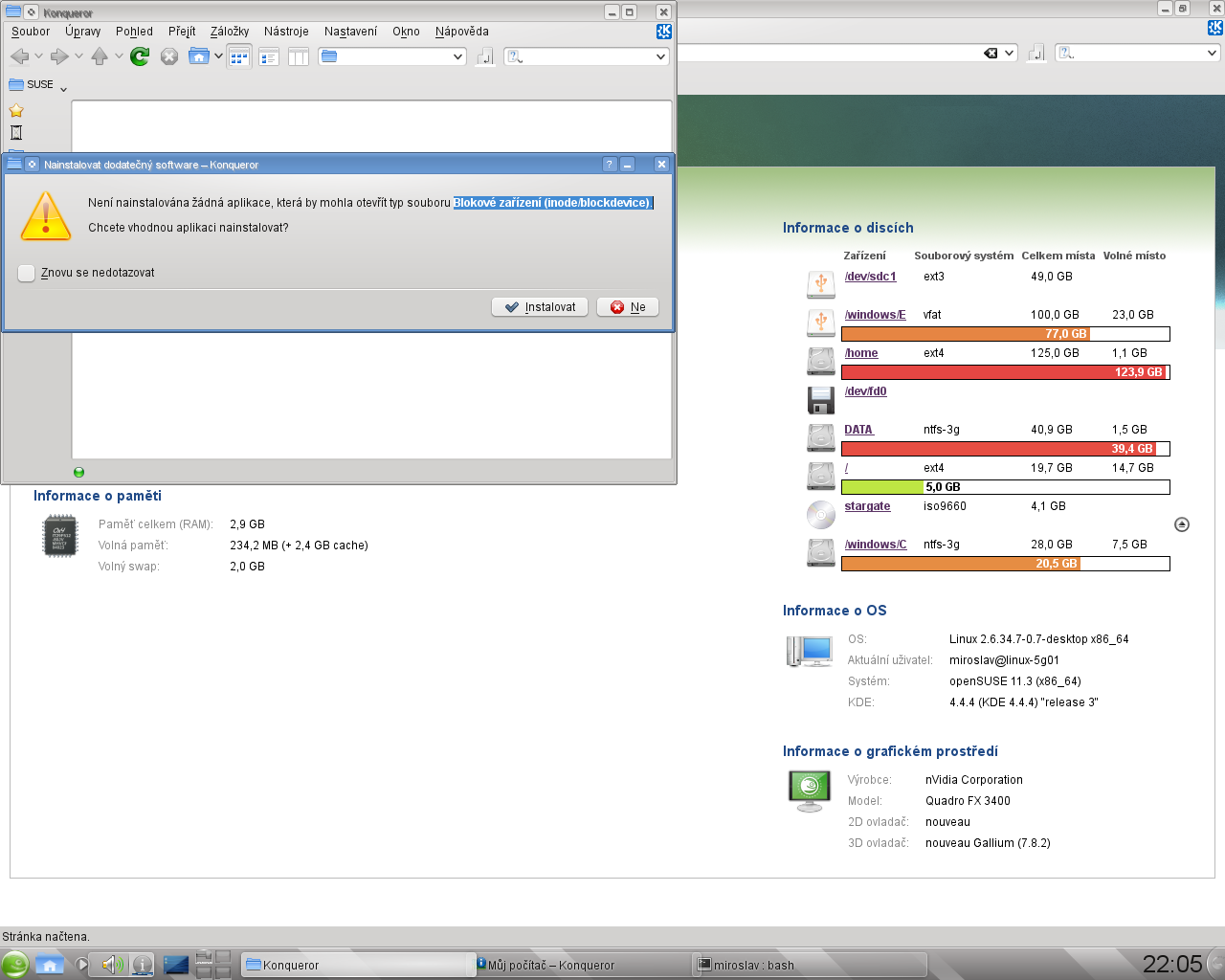
Task: Click the virtual desktop pager
Action: tap(213, 965)
